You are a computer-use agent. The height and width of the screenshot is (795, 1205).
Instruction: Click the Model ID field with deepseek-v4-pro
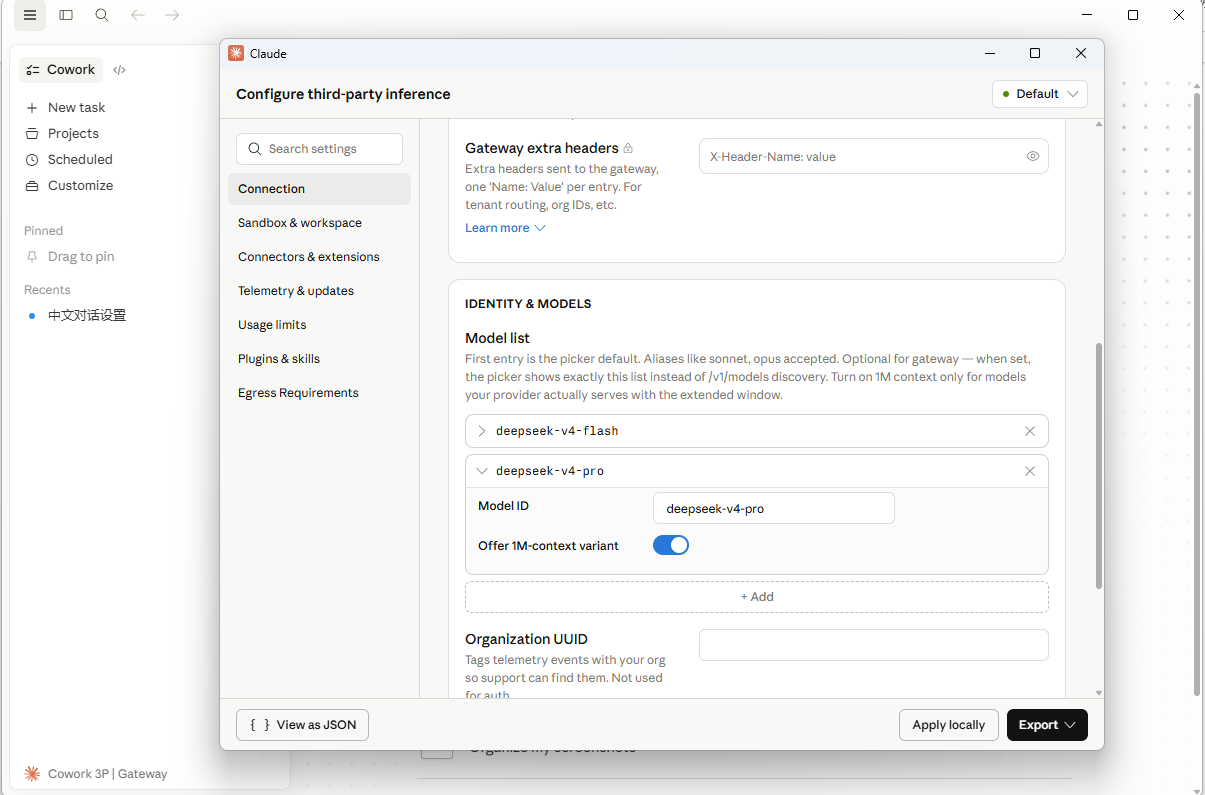click(774, 508)
